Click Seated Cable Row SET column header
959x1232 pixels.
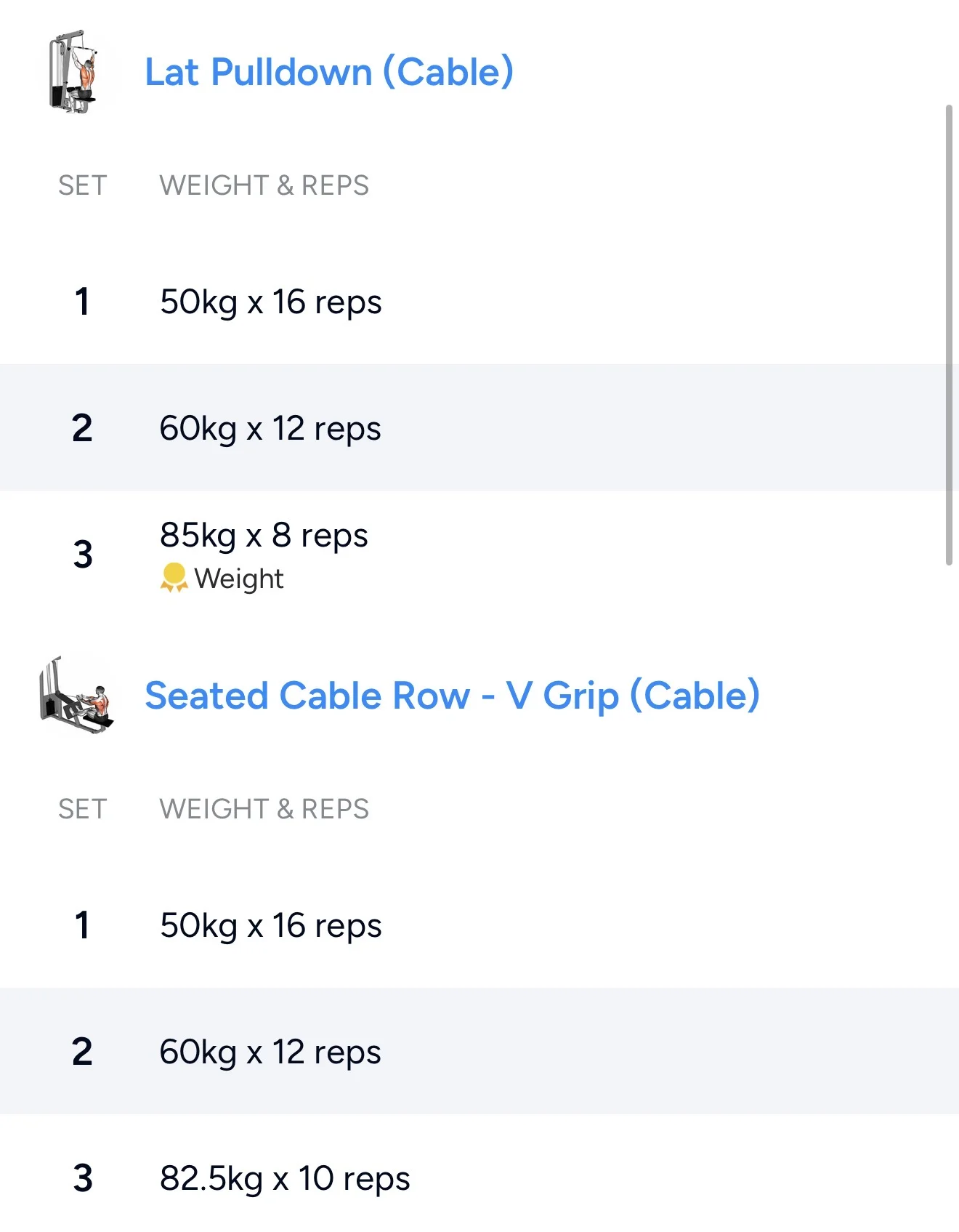pos(82,809)
